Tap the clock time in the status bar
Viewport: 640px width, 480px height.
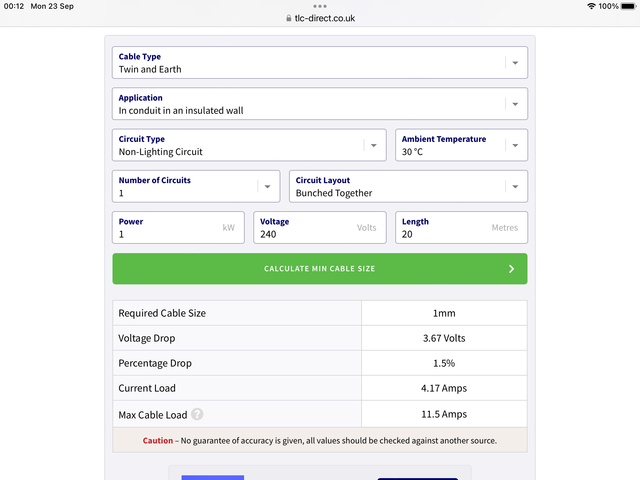tap(14, 6)
